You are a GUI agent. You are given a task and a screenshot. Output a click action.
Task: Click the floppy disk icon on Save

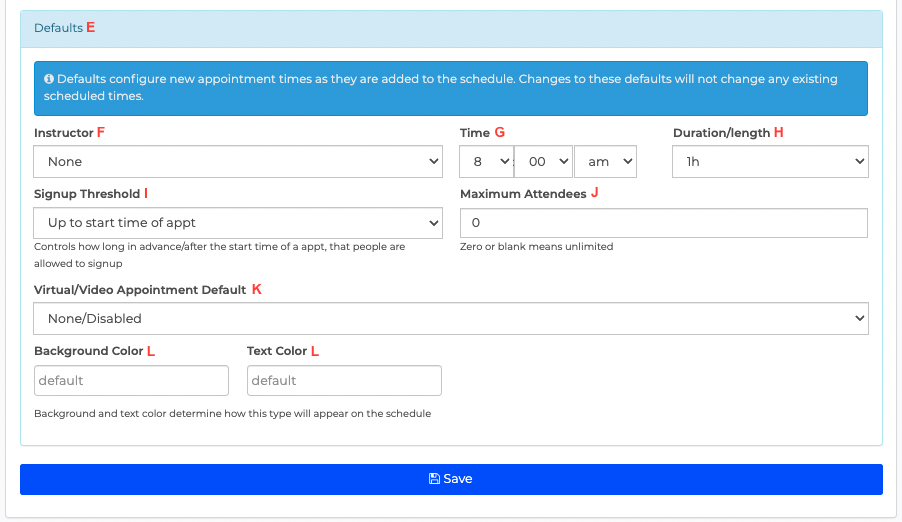click(434, 479)
